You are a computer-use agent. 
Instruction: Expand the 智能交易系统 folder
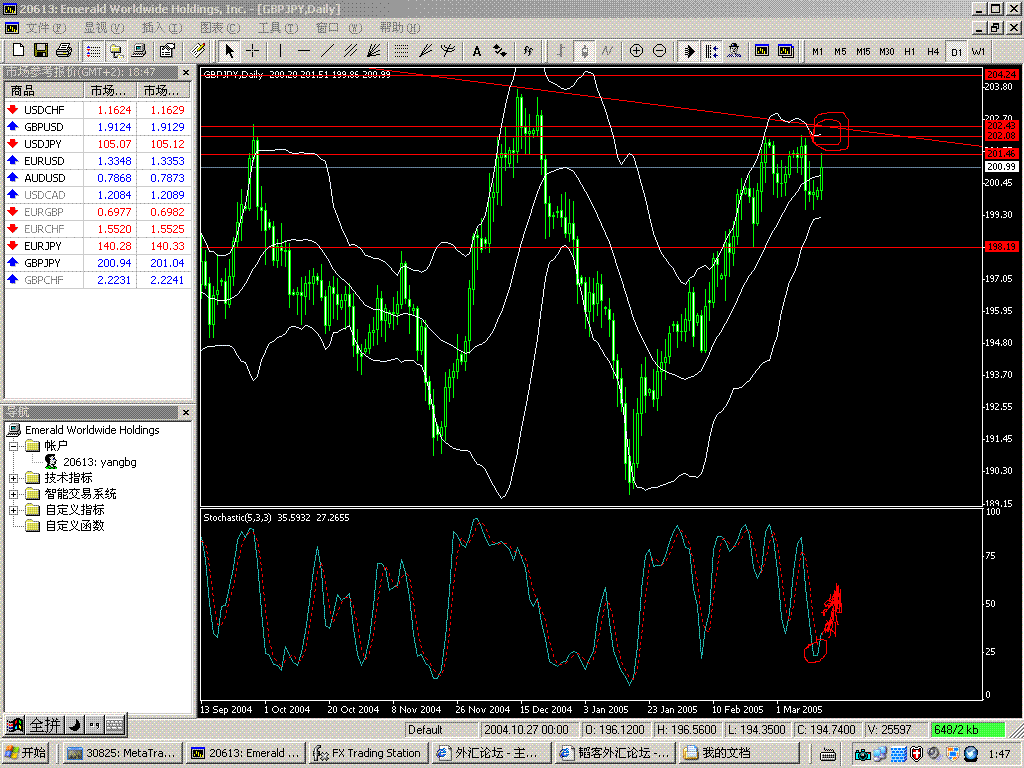14,494
